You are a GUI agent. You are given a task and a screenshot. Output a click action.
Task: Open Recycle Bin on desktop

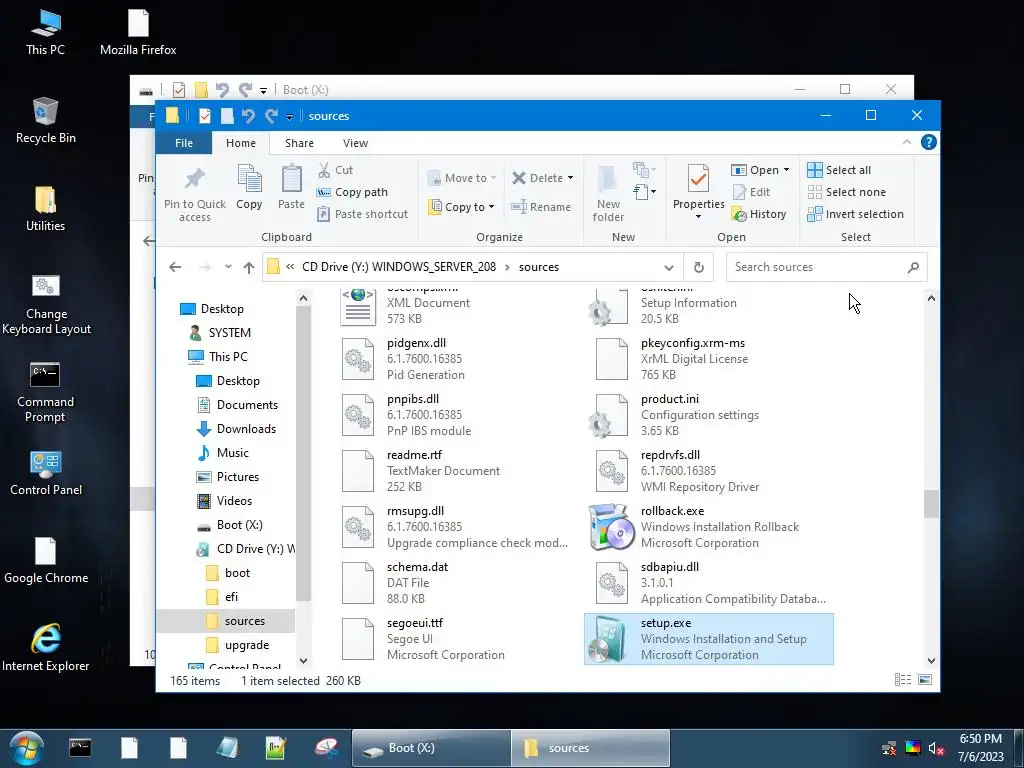(46, 120)
